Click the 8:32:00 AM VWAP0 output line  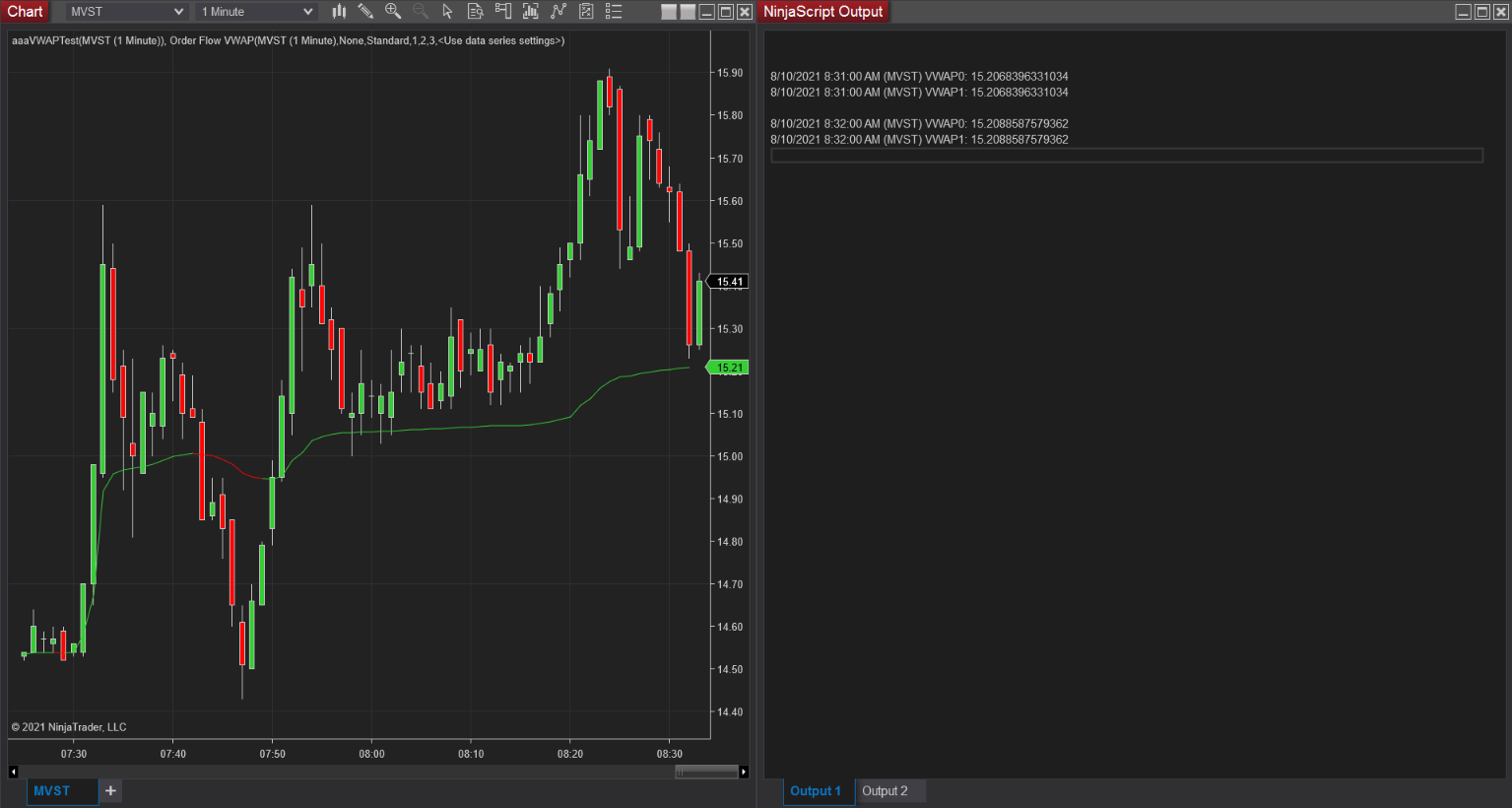(x=919, y=123)
